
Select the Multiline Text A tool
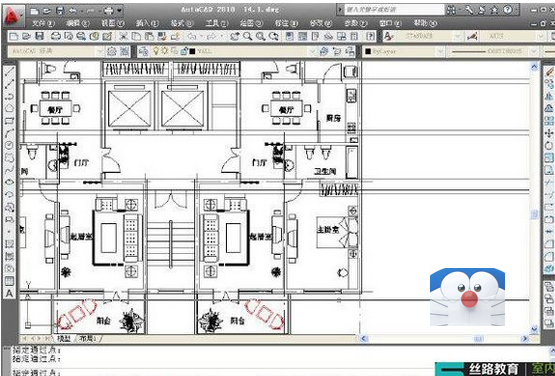coord(9,294)
